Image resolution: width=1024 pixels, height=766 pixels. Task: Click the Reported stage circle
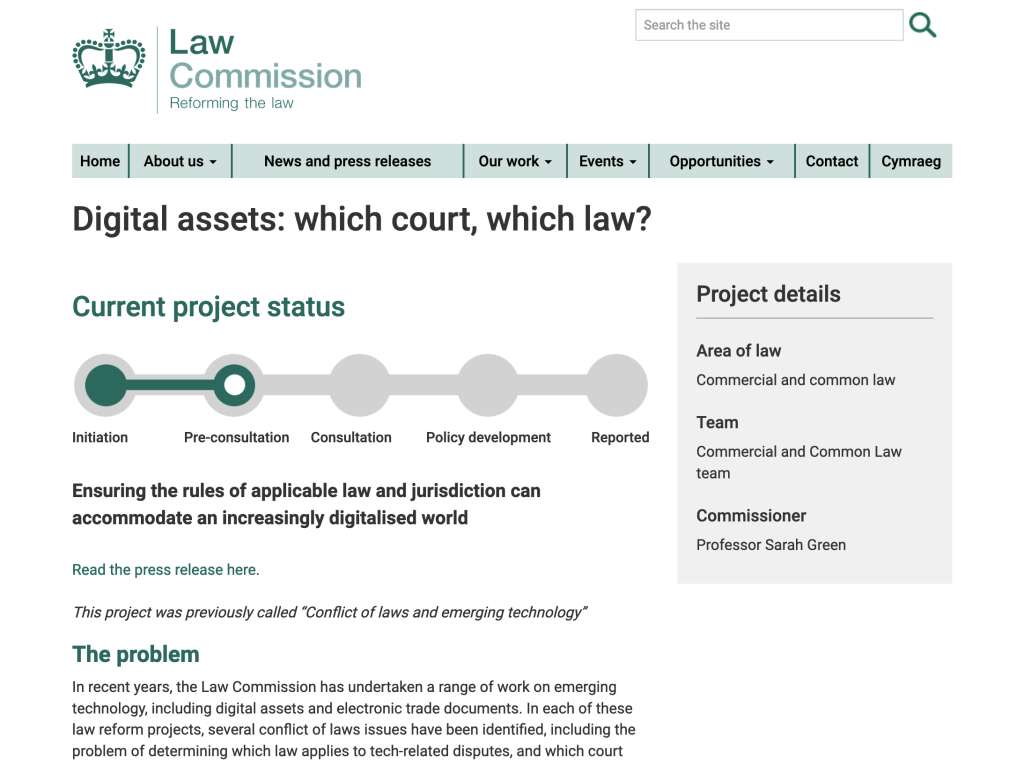click(616, 385)
